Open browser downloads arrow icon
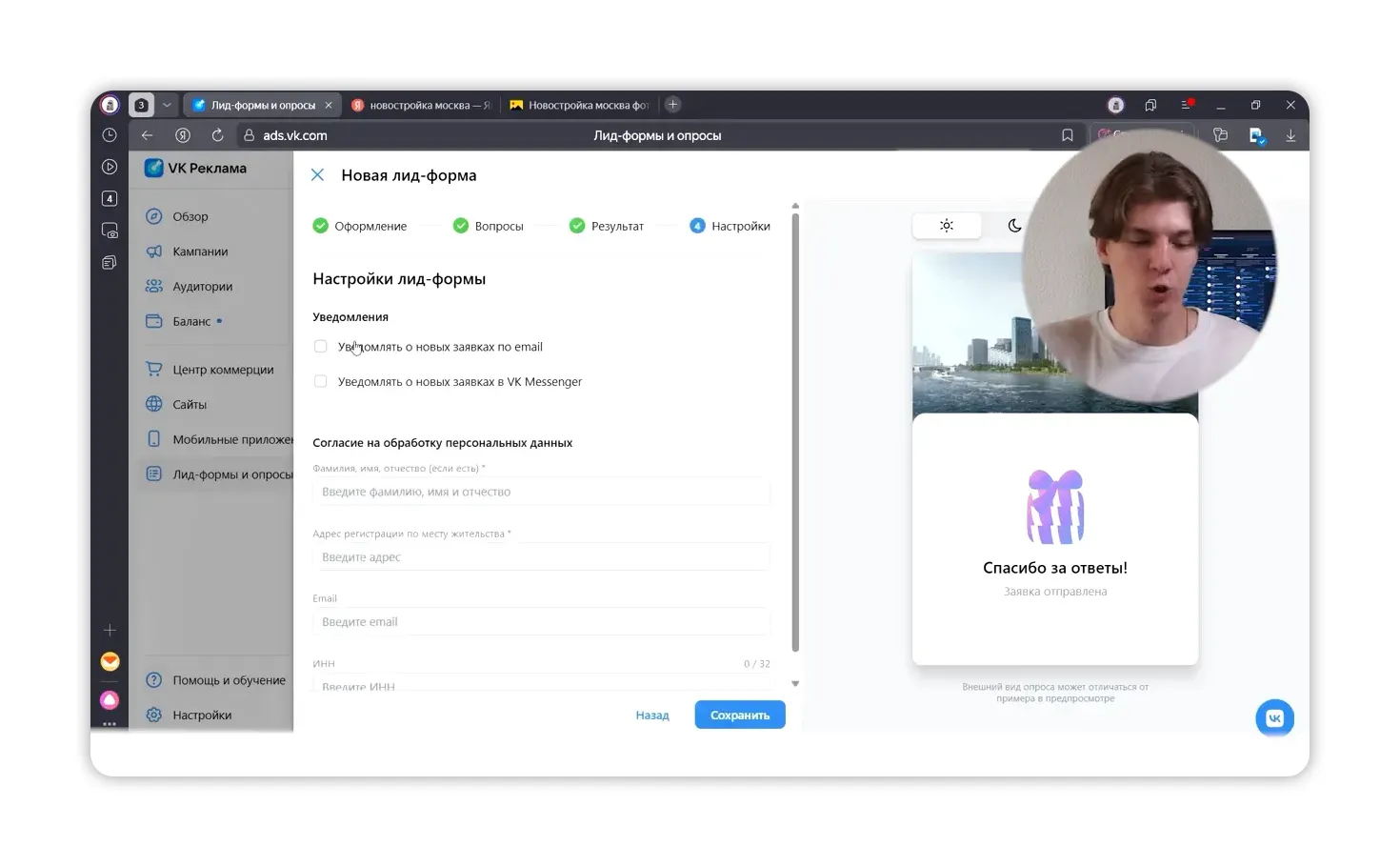Screen dimensions: 1400x867 (1290, 135)
